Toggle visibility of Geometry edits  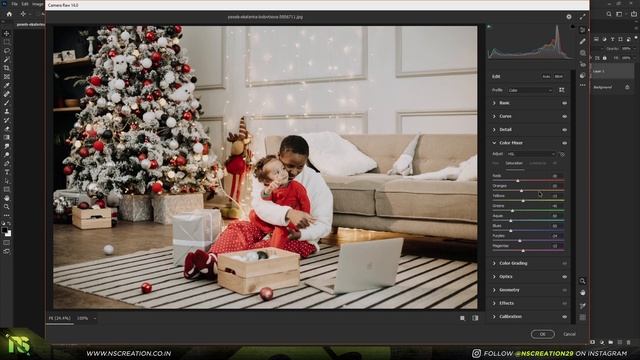click(x=564, y=290)
